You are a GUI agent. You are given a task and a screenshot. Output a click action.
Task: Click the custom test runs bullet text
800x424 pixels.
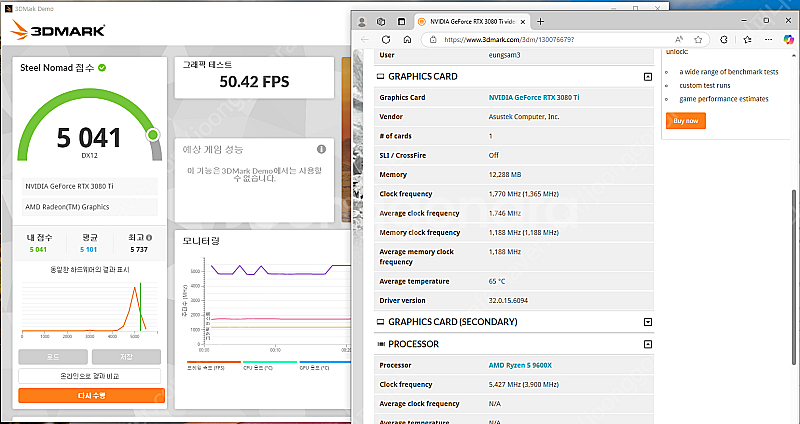pos(705,85)
